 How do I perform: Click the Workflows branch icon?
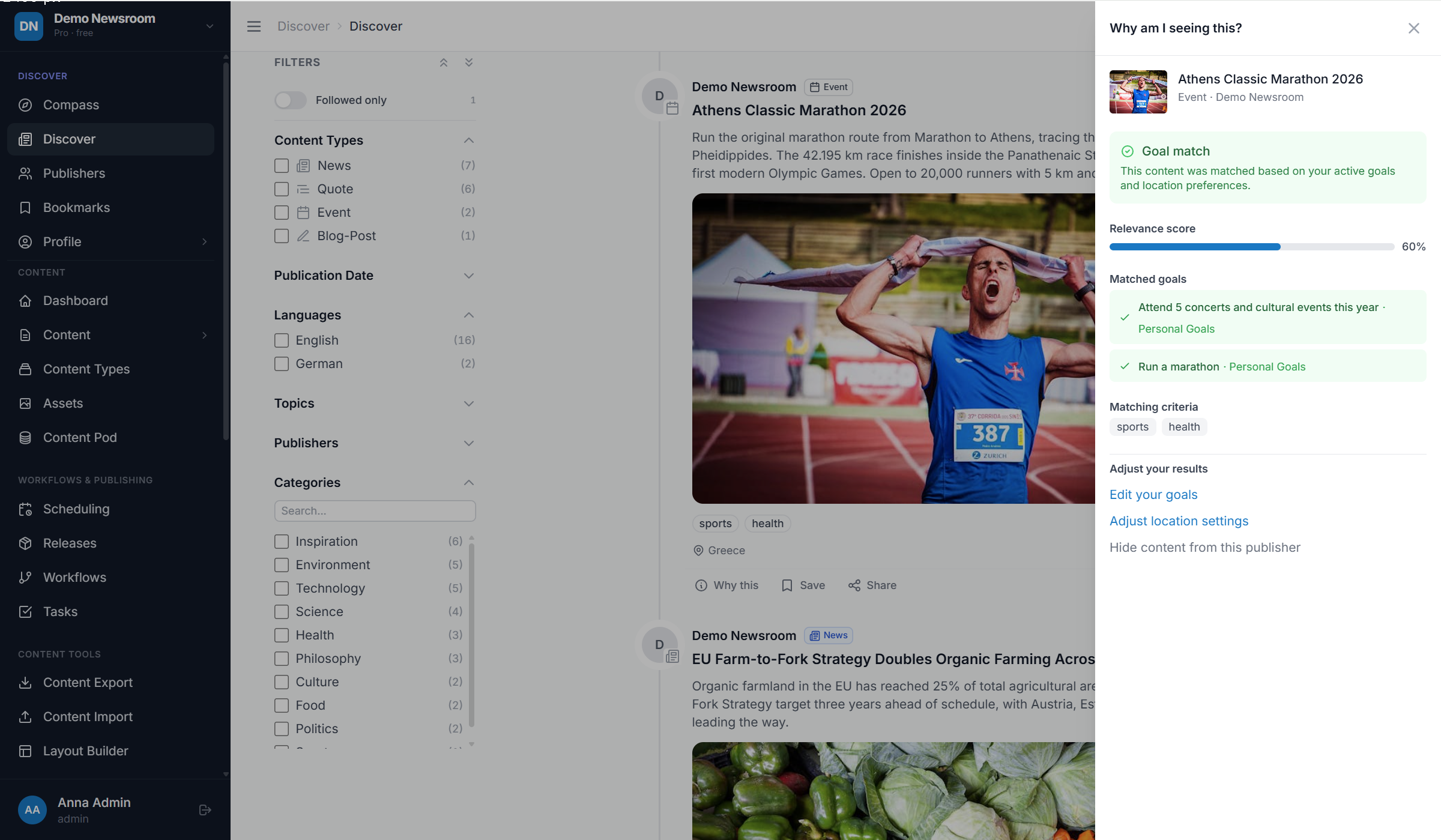25,578
